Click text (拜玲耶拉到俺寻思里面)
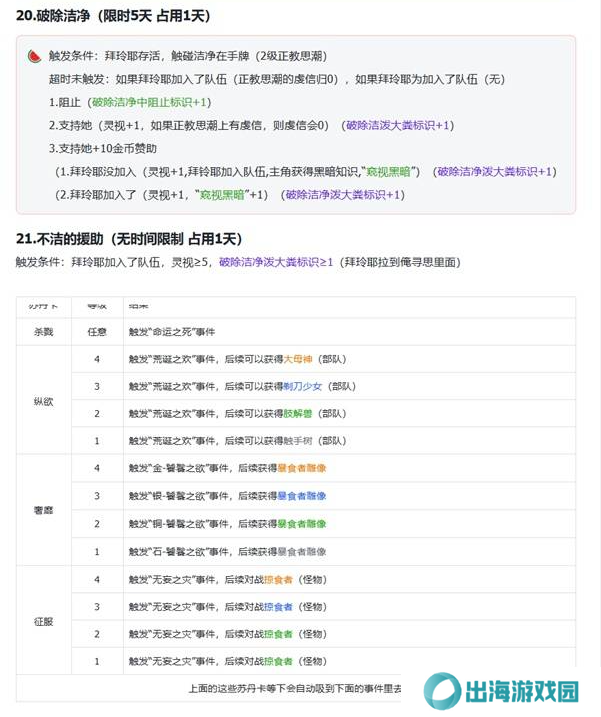The image size is (601, 717). pyautogui.click(x=400, y=262)
